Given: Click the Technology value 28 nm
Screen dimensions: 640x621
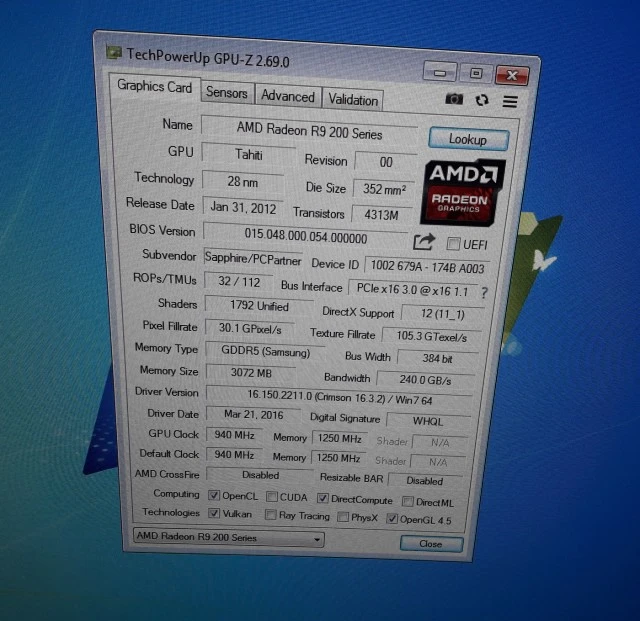Looking at the screenshot, I should click(243, 182).
